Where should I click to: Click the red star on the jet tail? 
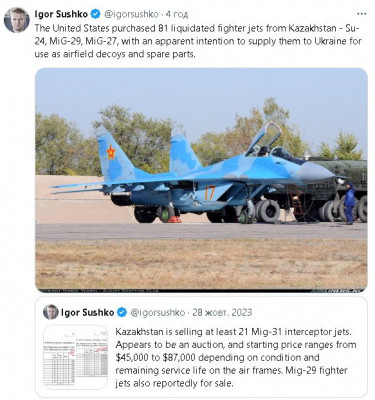[x=111, y=152]
